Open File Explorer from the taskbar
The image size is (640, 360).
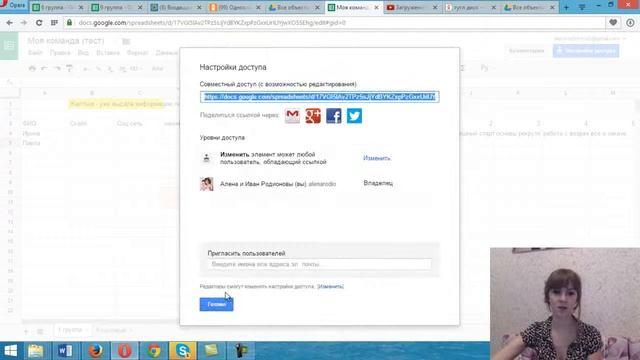click(x=36, y=351)
